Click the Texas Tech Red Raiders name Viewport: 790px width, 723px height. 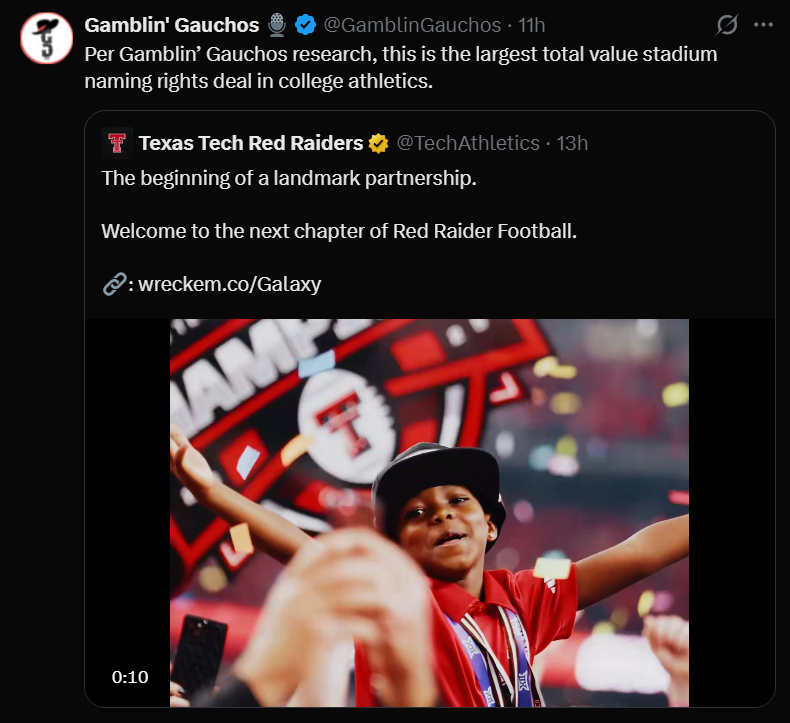(251, 143)
